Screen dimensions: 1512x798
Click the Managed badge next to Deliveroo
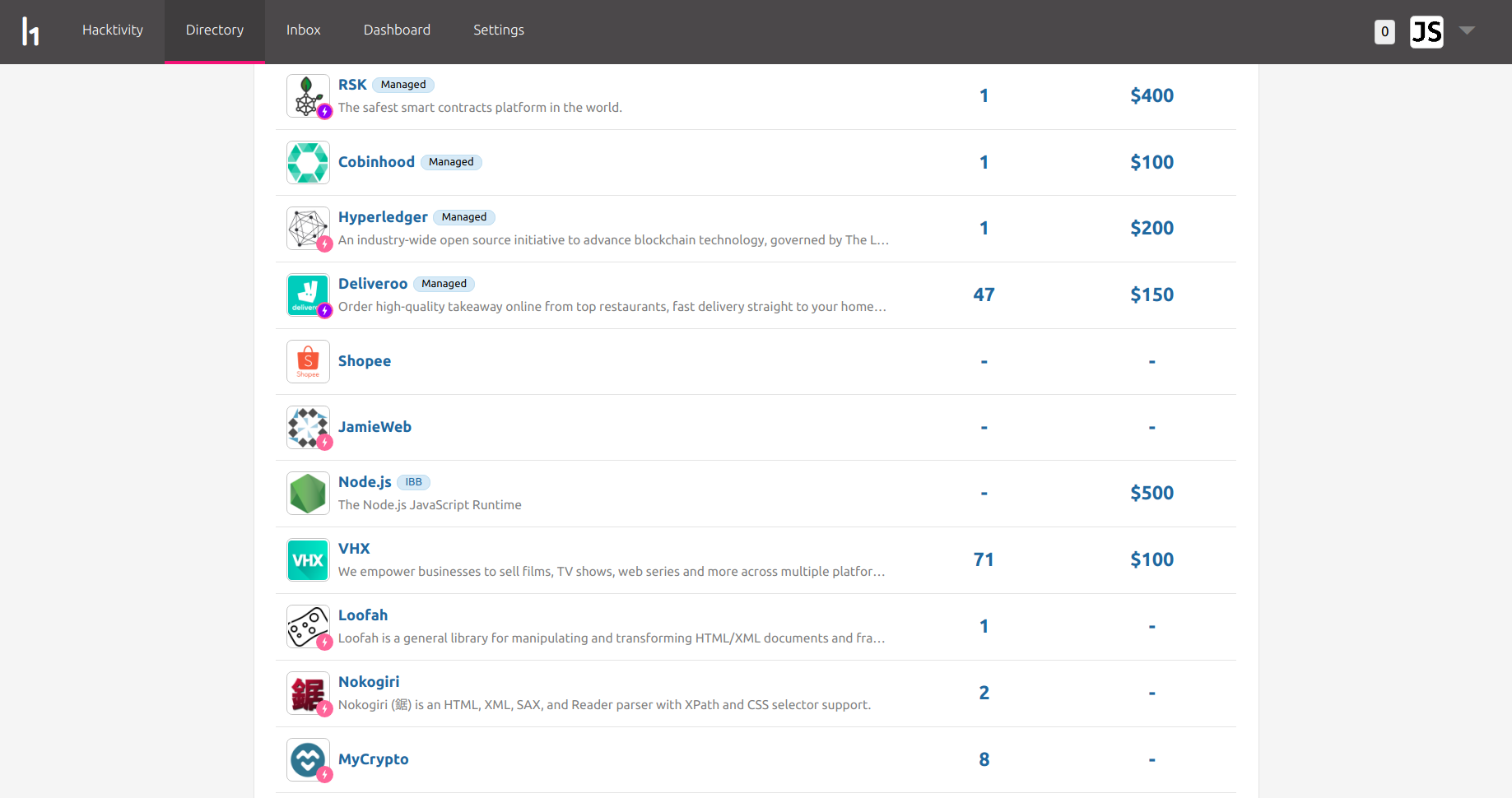pyautogui.click(x=444, y=284)
